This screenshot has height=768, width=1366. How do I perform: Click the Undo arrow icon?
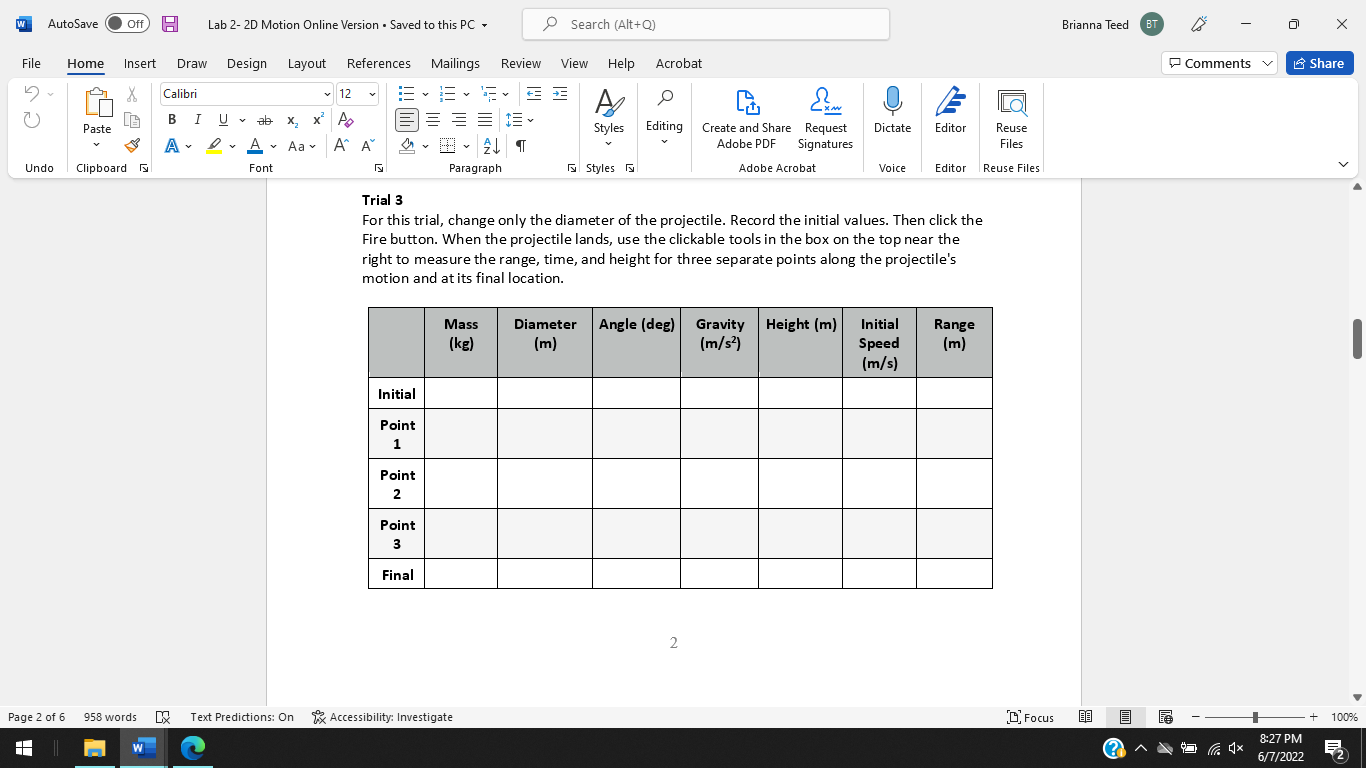(32, 94)
